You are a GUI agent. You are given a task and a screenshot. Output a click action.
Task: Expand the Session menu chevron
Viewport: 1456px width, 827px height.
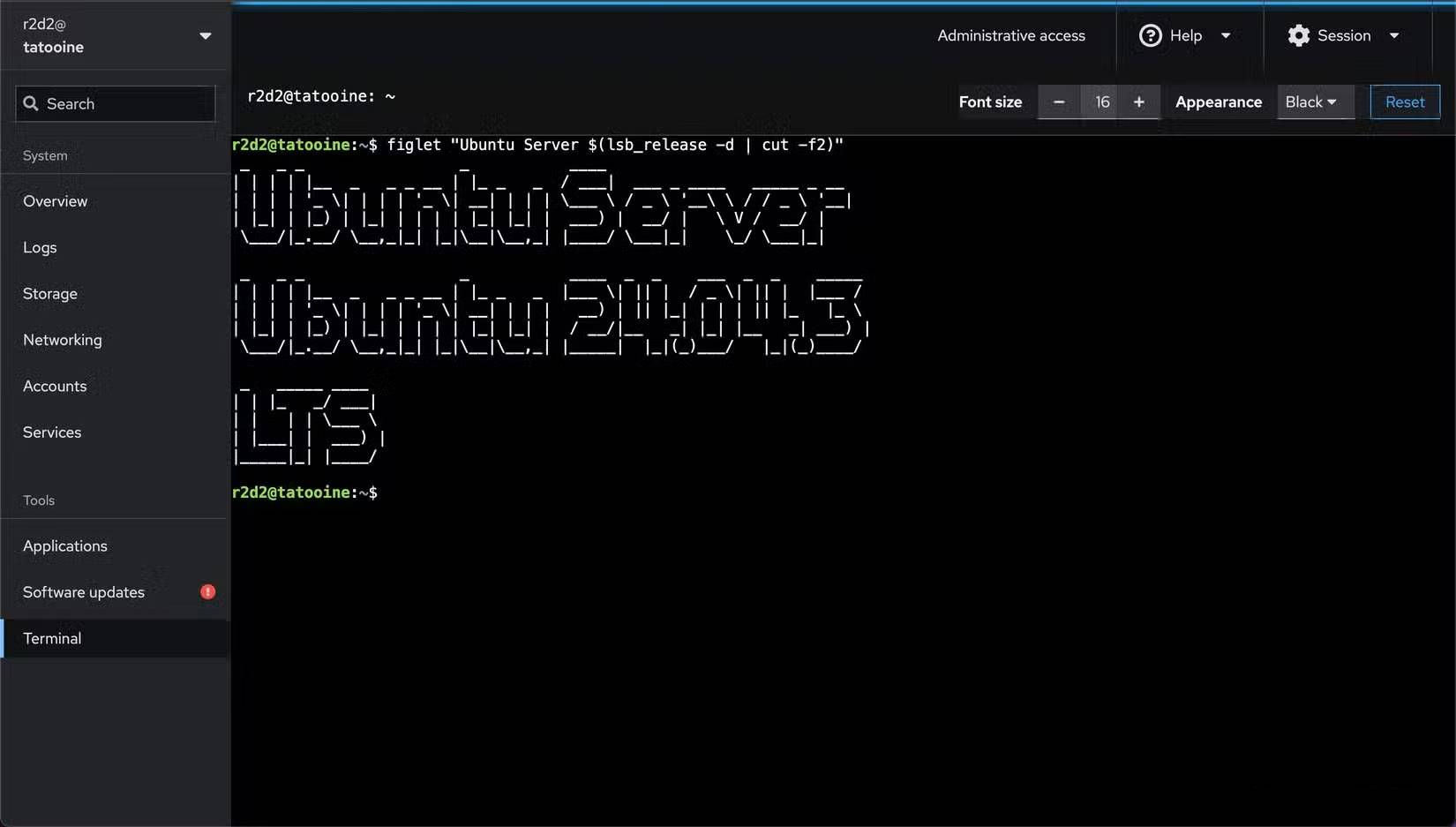1395,35
